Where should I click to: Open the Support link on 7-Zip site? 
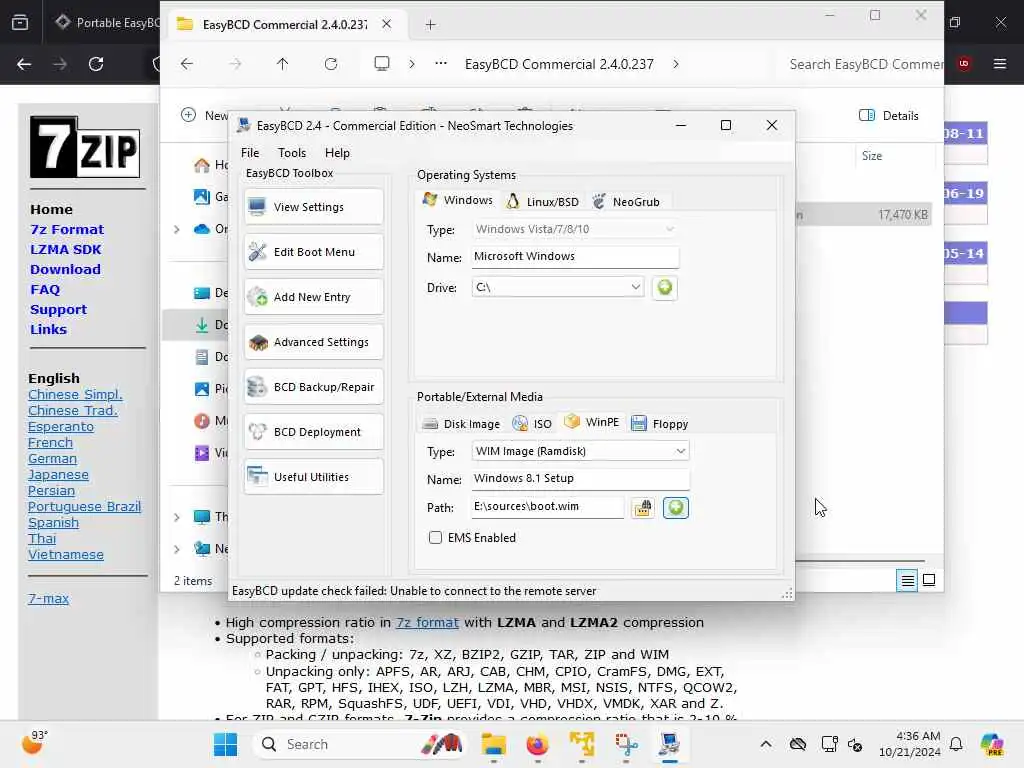point(58,310)
